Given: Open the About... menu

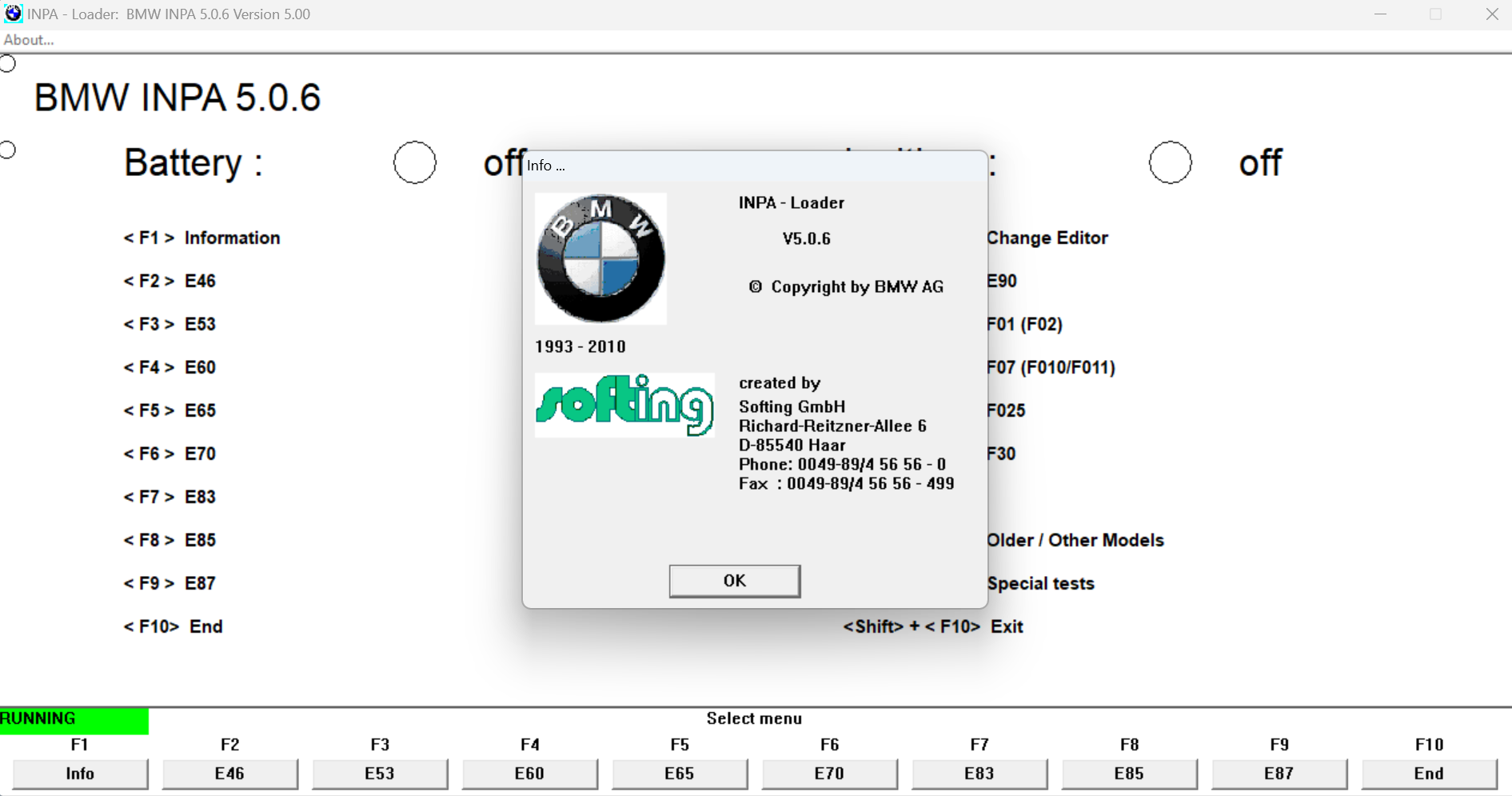Looking at the screenshot, I should point(29,40).
